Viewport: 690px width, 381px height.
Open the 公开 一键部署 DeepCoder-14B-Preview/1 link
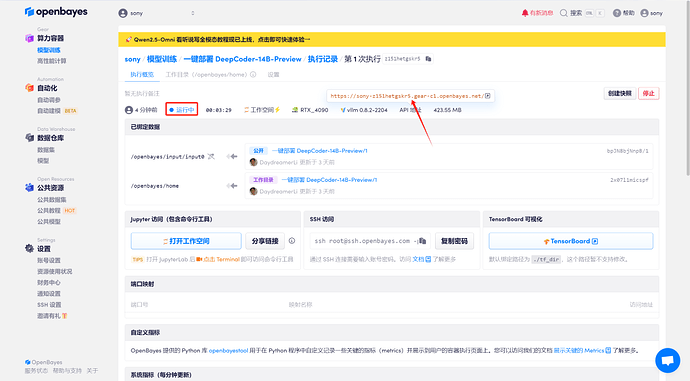click(319, 151)
